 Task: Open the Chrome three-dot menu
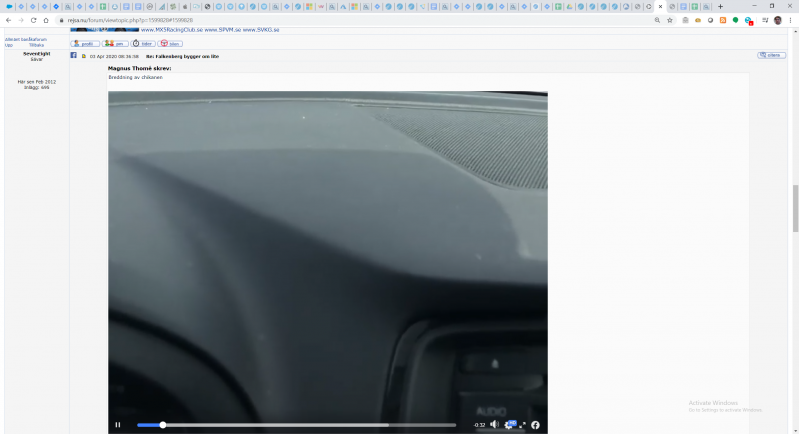pos(790,20)
